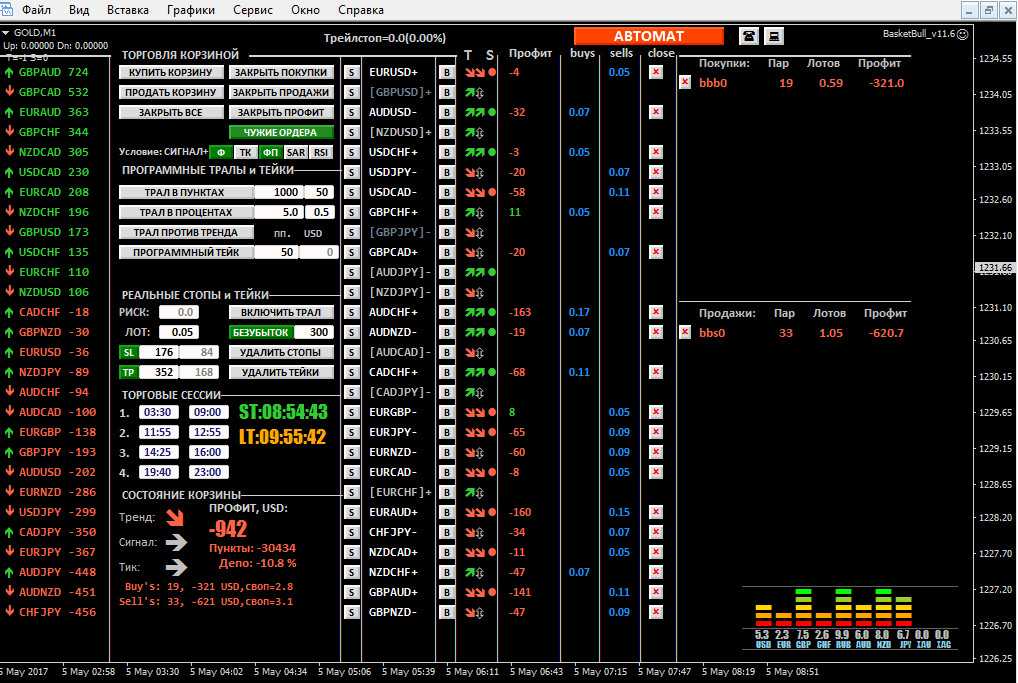Click the КУПИТЬ КОРЗИНУ button
Viewport: 1018px width, 683px height.
coord(171,72)
